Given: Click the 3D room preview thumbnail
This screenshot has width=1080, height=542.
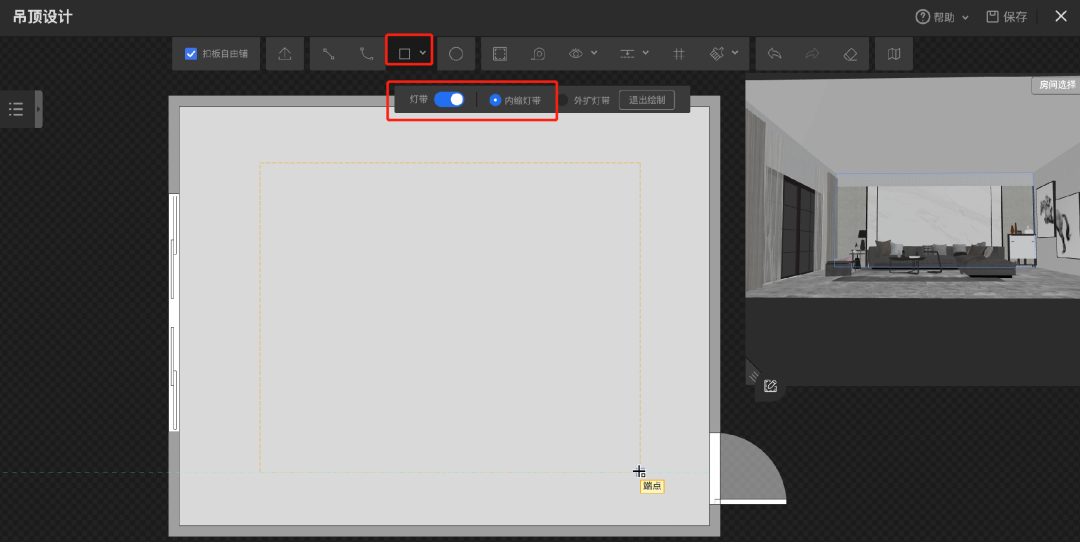Looking at the screenshot, I should click(913, 187).
